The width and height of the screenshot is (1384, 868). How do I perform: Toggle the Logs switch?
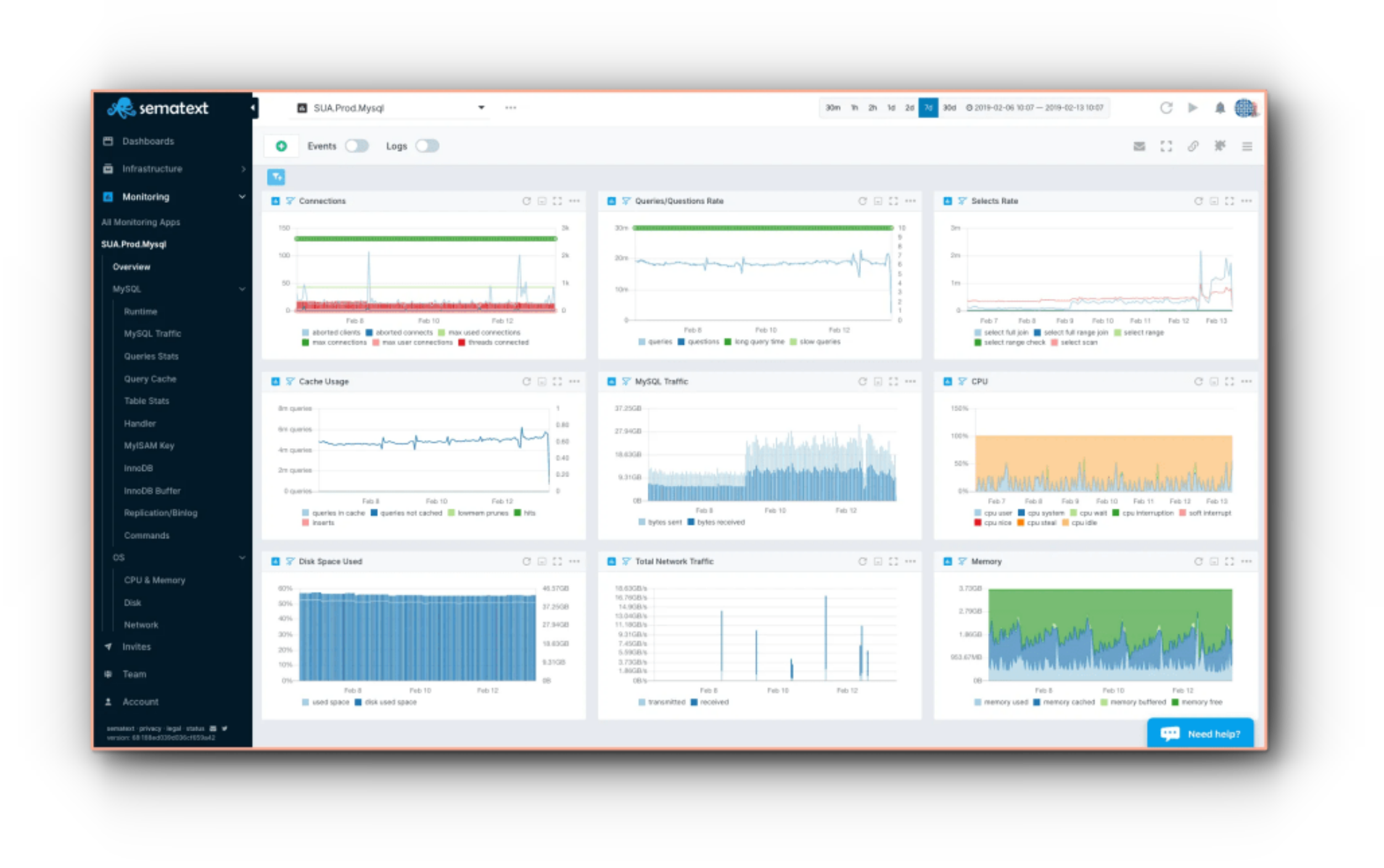tap(427, 146)
